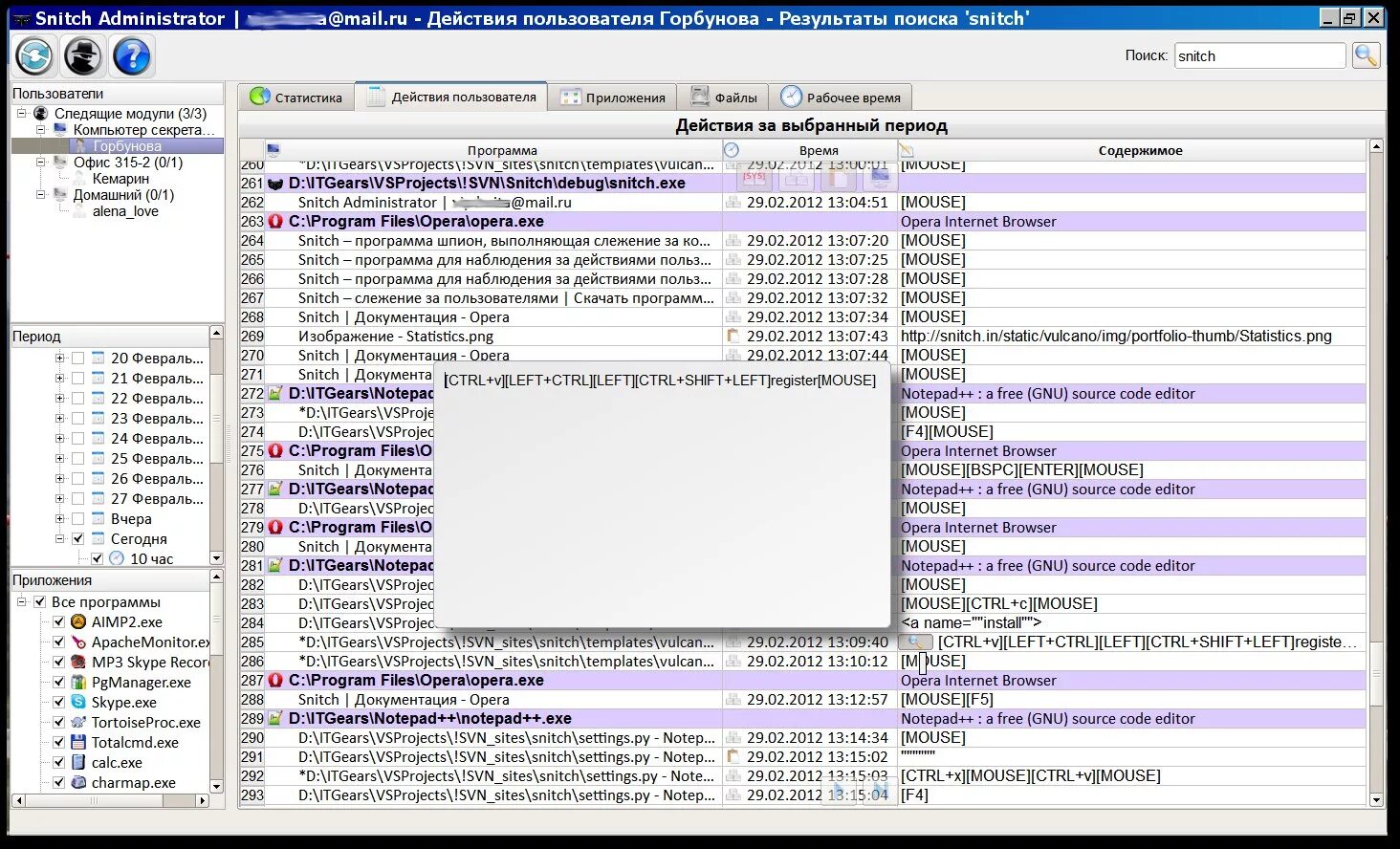The image size is (1400, 849).
Task: Open the spy agent toolbar icon
Action: [84, 56]
